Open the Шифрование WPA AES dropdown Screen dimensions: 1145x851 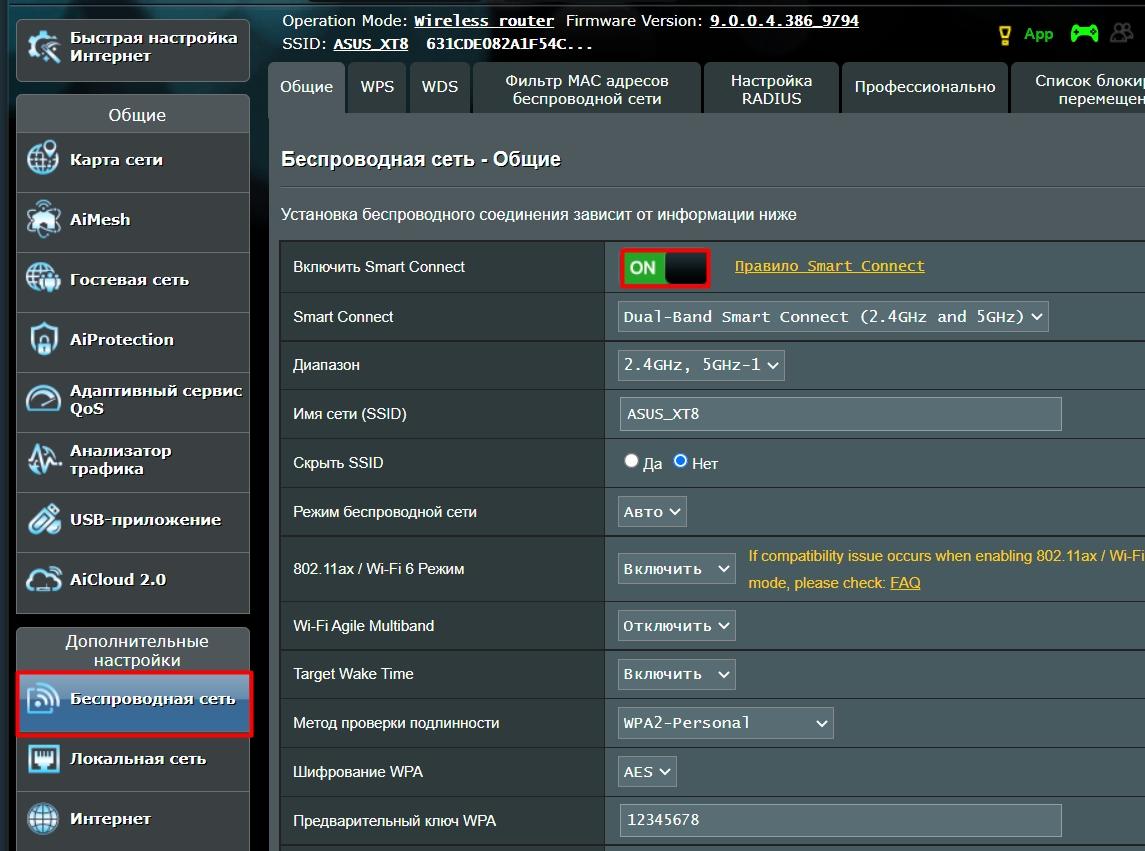point(647,772)
